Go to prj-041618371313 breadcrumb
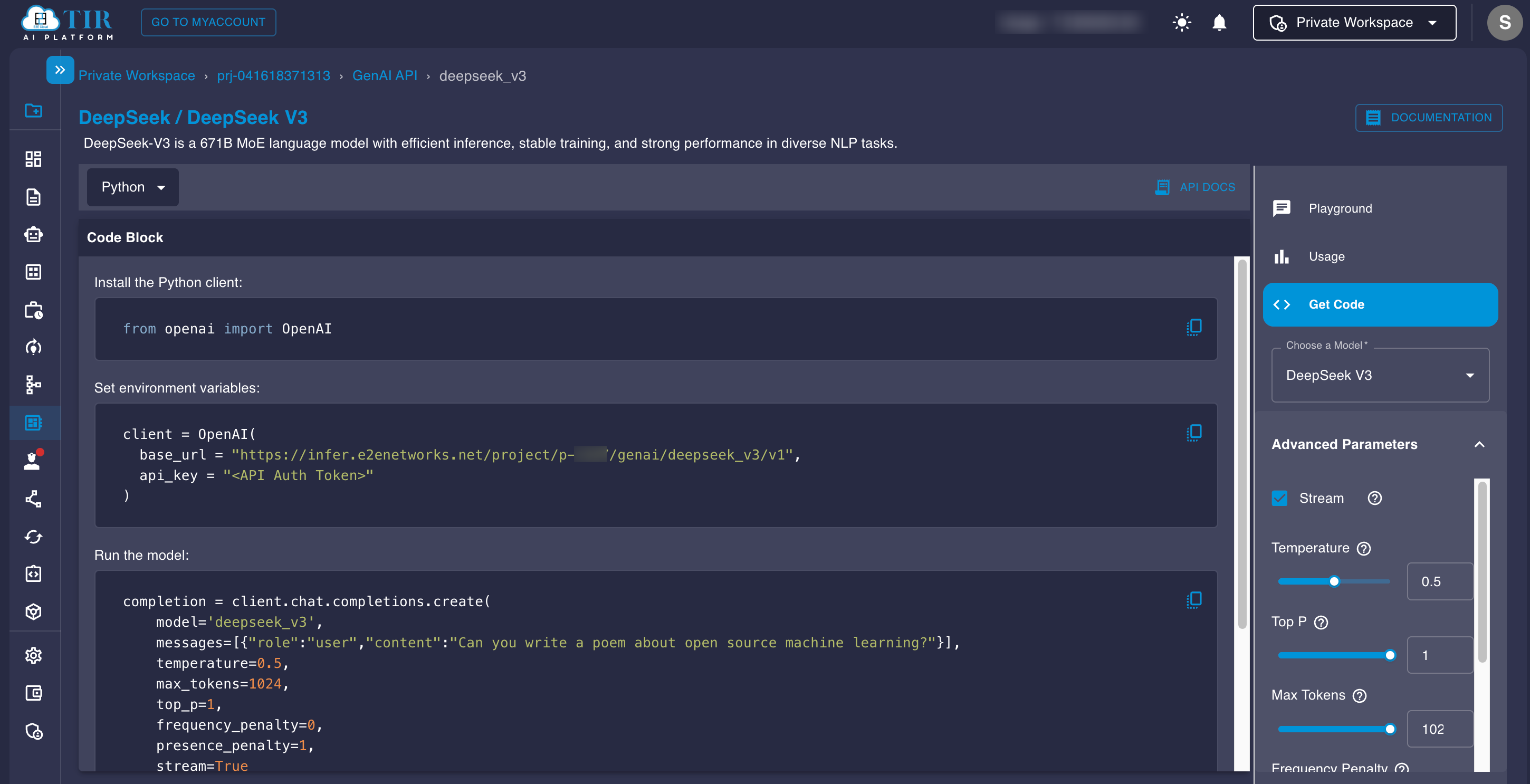This screenshot has width=1530, height=784. pyautogui.click(x=273, y=76)
